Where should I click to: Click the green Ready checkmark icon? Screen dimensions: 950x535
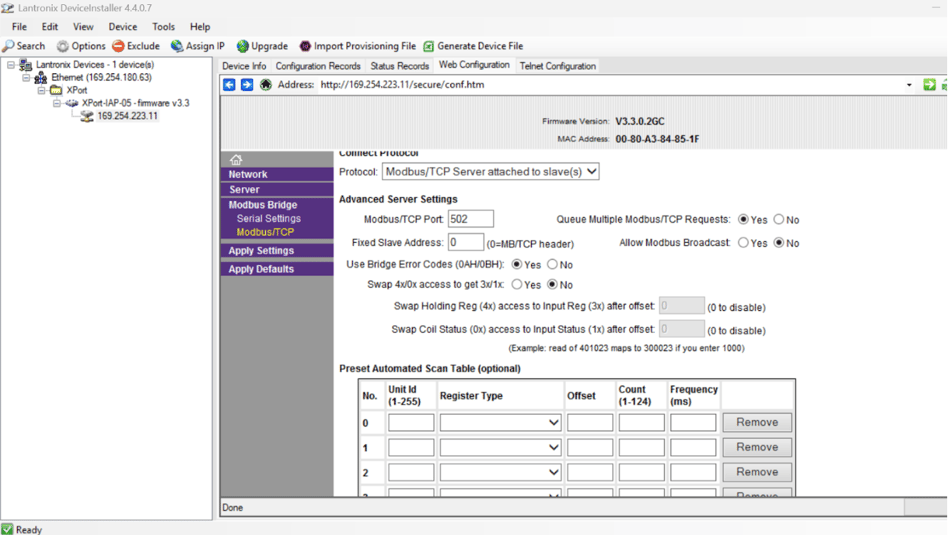(7, 529)
